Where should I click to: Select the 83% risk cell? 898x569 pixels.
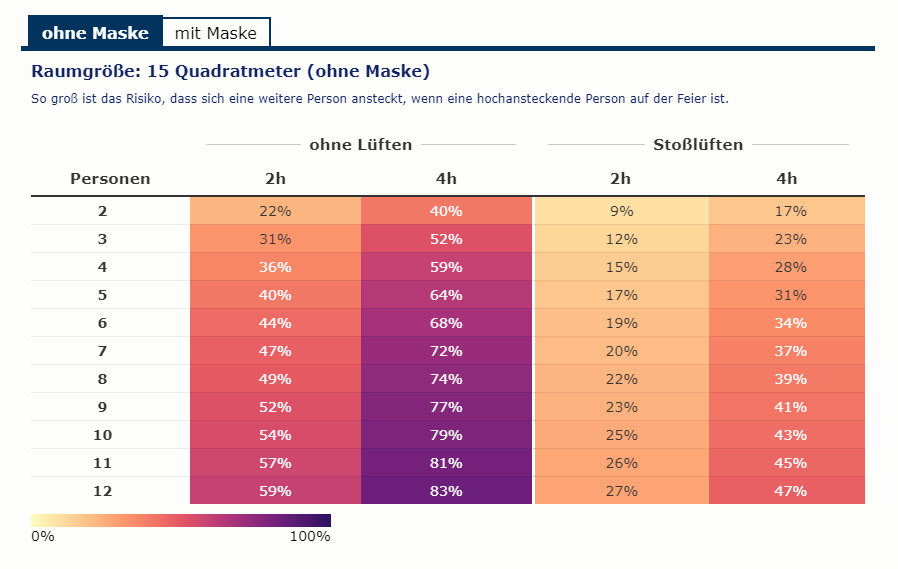[447, 491]
